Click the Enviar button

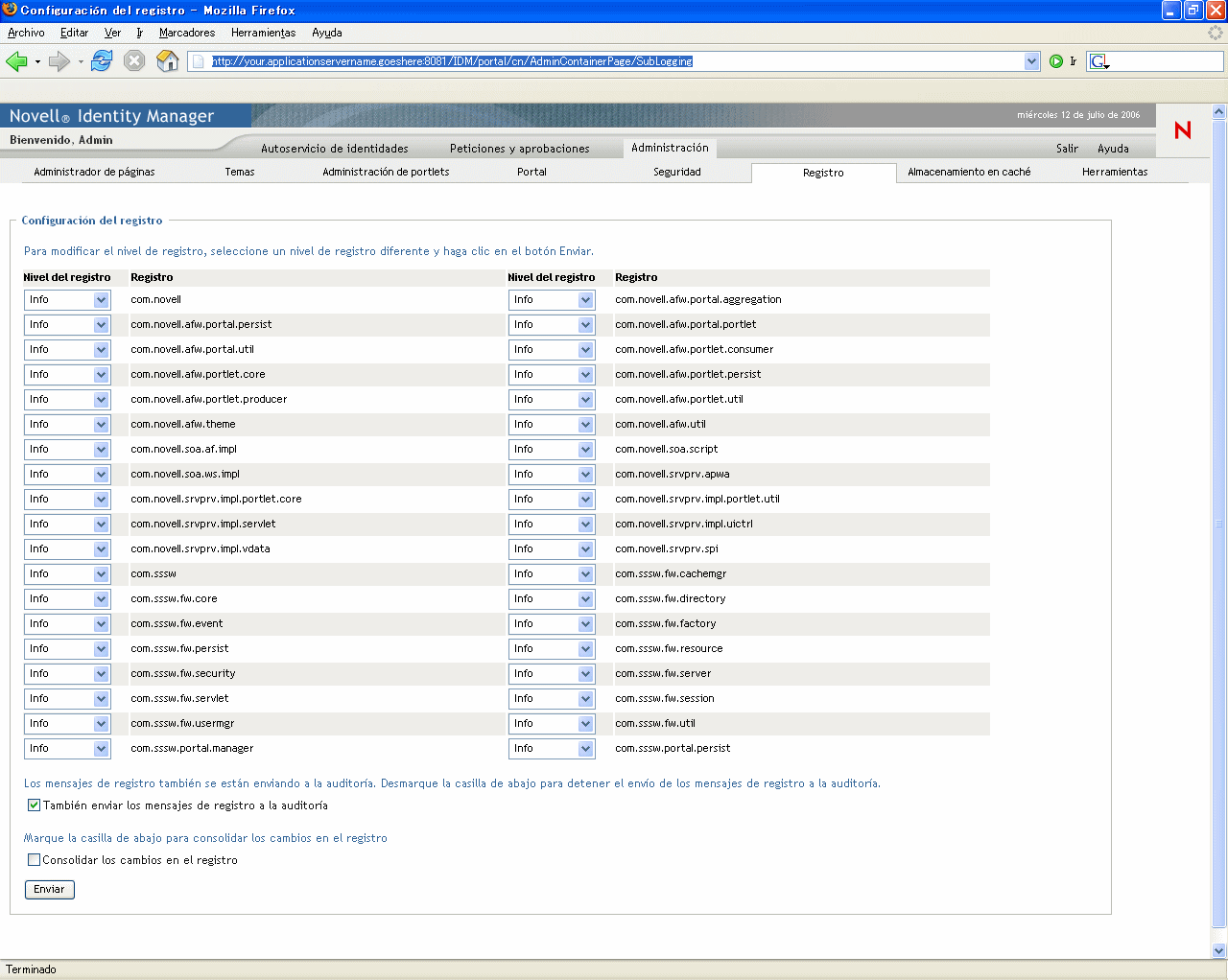point(49,890)
